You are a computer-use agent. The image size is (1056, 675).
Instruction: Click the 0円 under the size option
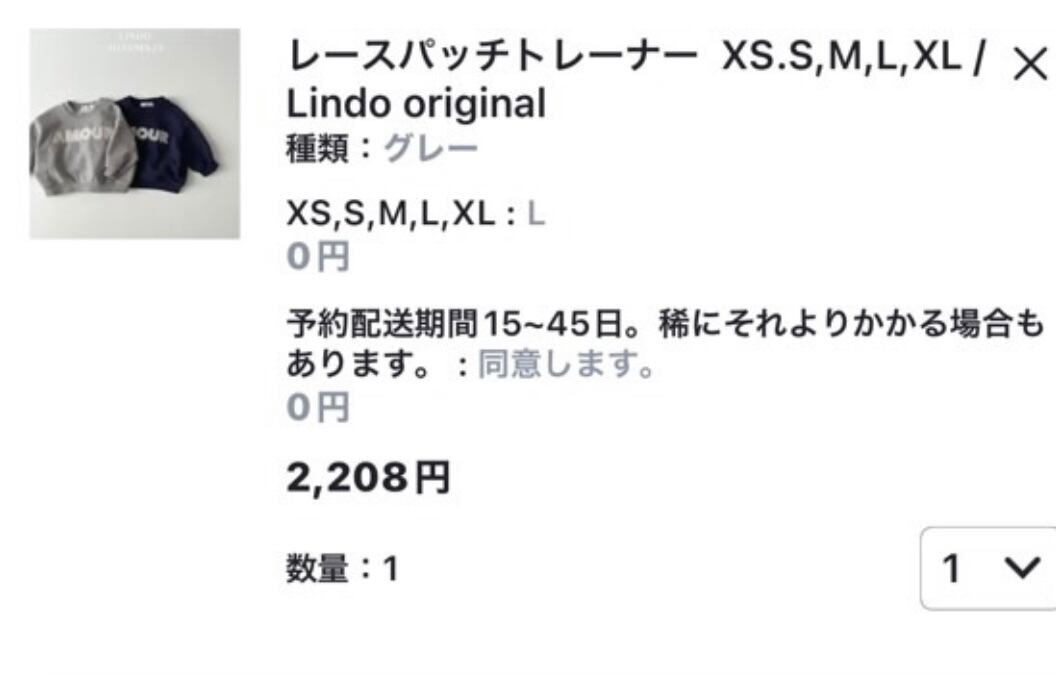(319, 257)
